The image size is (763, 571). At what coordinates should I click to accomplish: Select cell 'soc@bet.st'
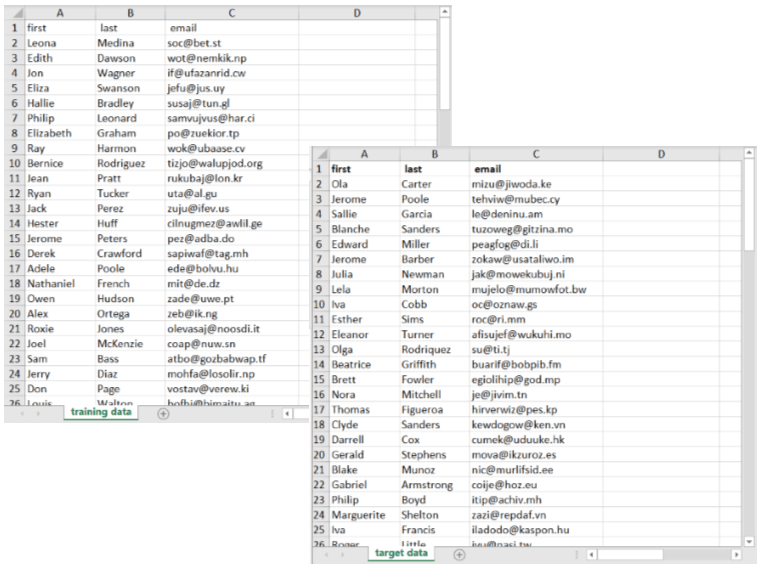pos(232,43)
